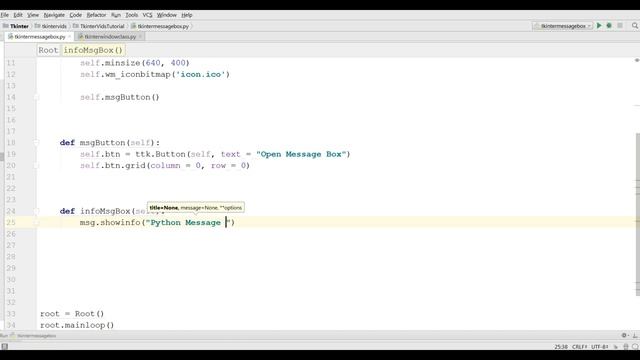The height and width of the screenshot is (360, 640).
Task: Open Search Everywhere magnifier icon
Action: pyautogui.click(x=635, y=26)
